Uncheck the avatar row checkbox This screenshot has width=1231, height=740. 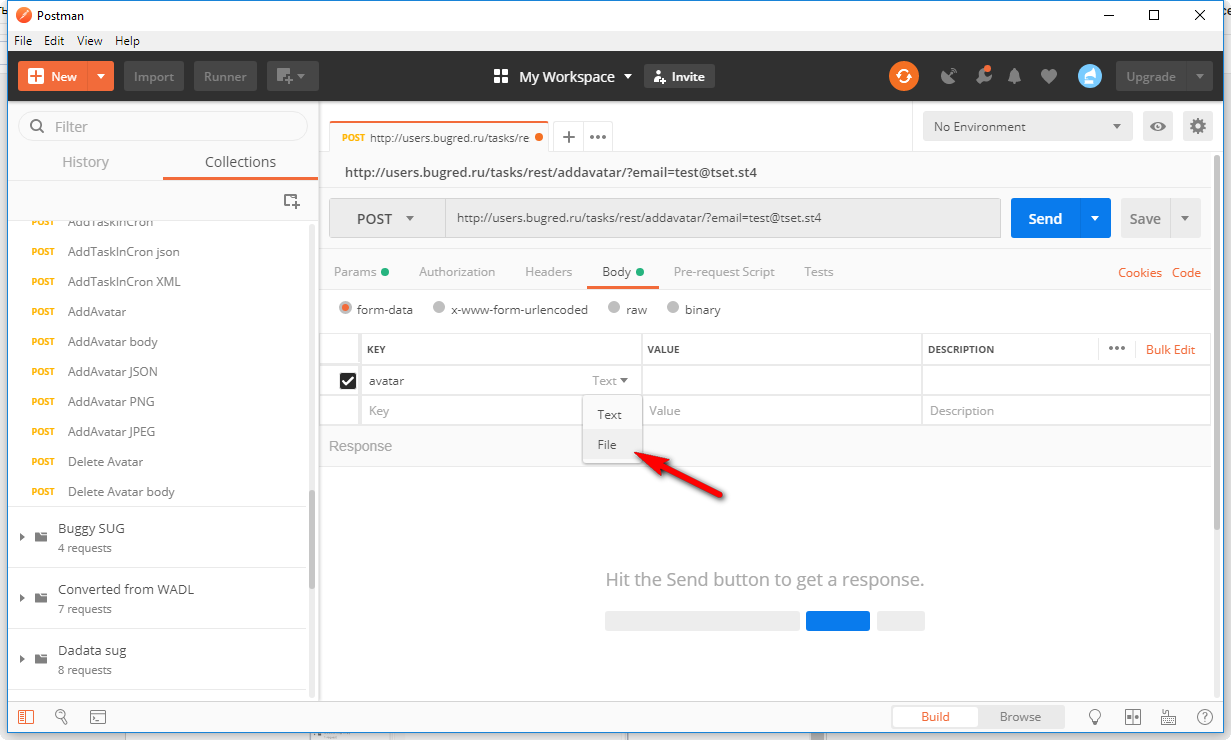pos(348,381)
